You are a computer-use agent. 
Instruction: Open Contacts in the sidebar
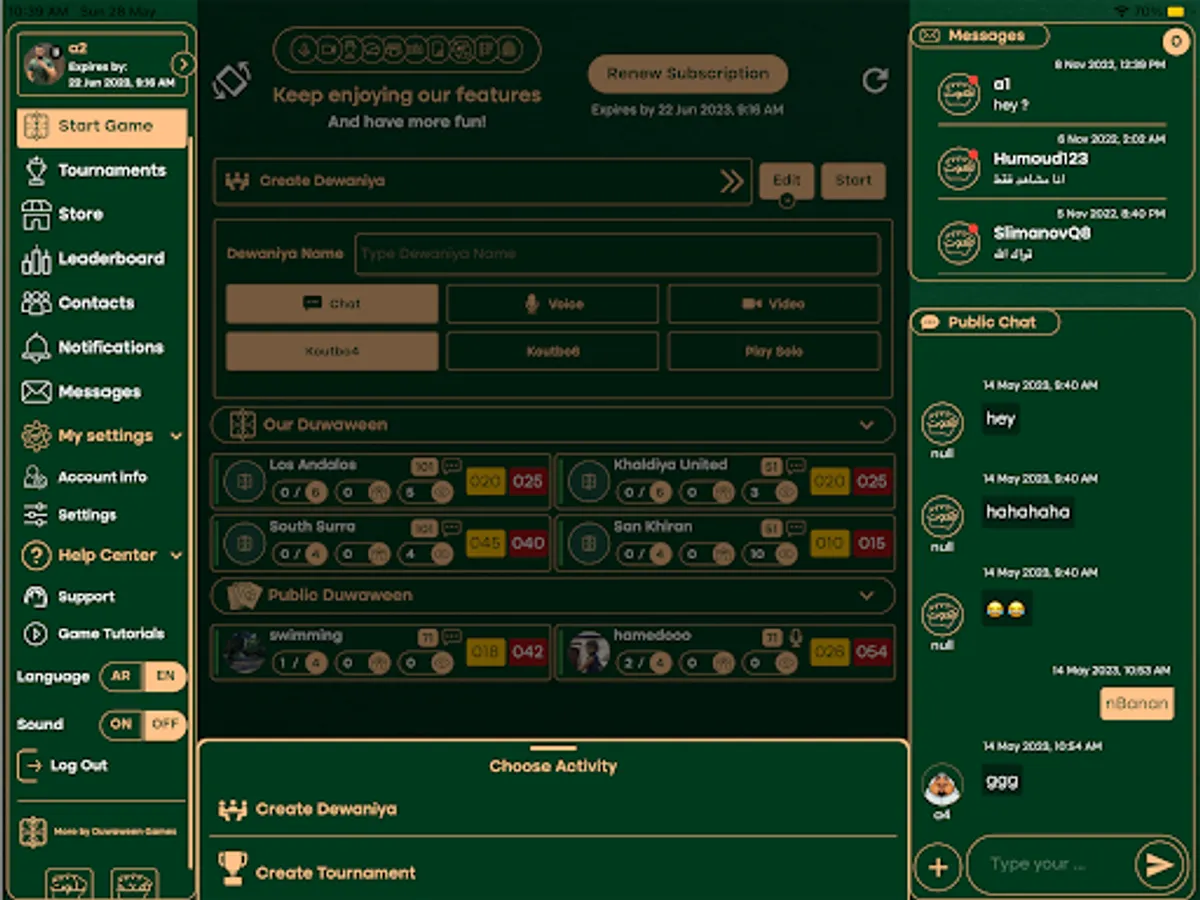(78, 303)
